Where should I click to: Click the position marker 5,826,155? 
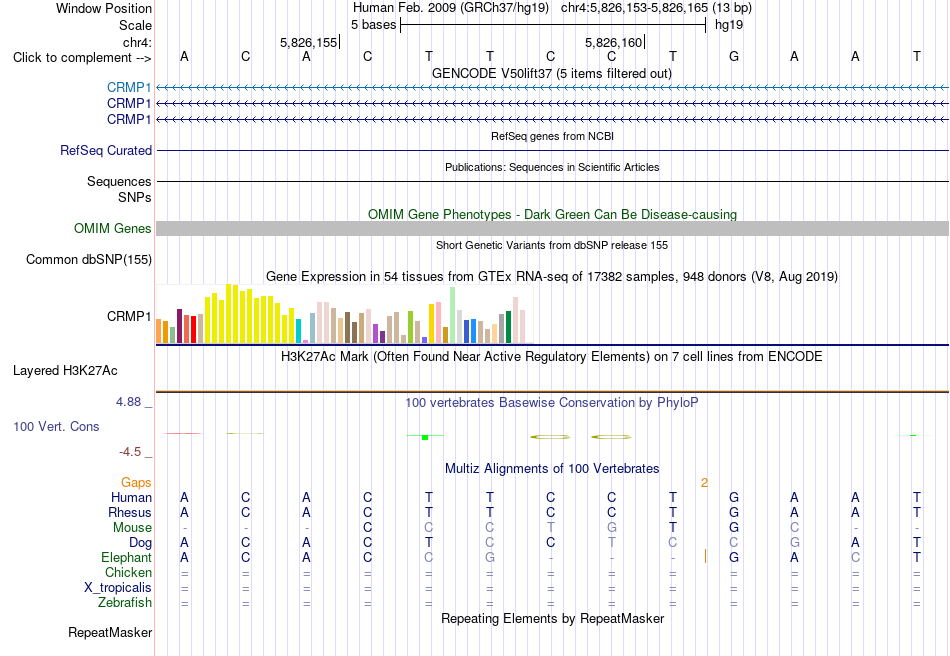pyautogui.click(x=308, y=42)
